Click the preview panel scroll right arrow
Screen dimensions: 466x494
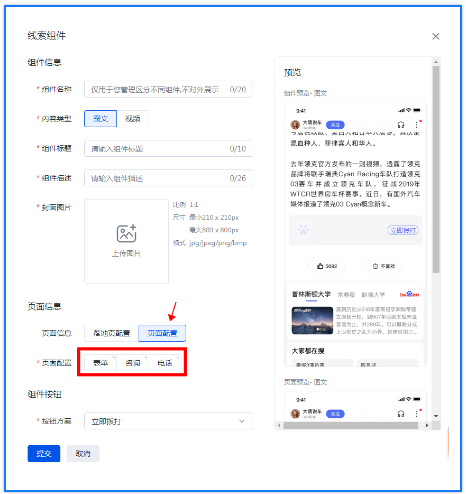click(x=427, y=425)
